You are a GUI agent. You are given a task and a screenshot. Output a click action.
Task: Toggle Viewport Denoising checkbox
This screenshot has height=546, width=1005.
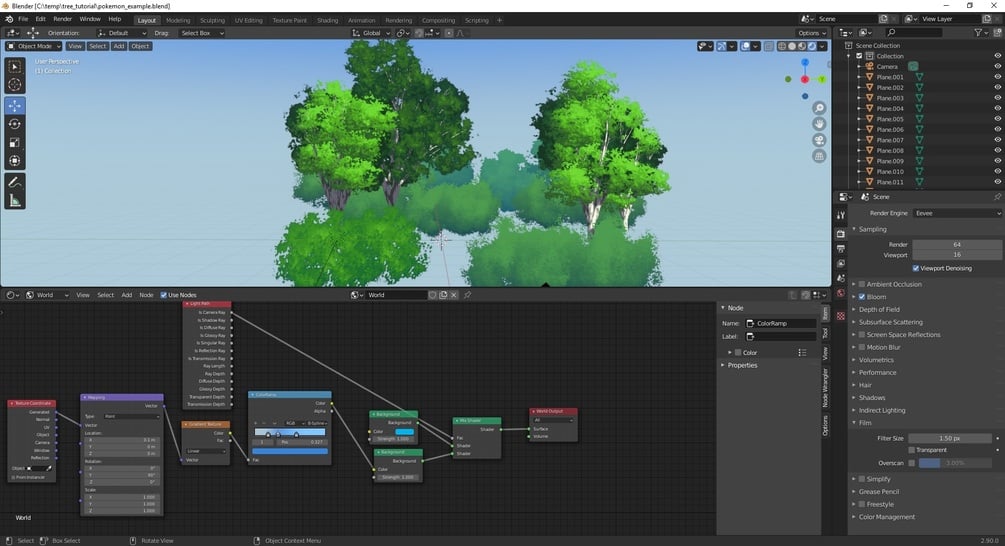pos(916,269)
